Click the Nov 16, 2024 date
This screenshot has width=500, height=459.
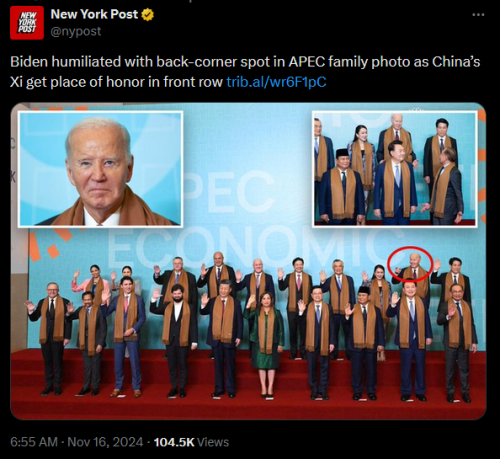(x=105, y=442)
